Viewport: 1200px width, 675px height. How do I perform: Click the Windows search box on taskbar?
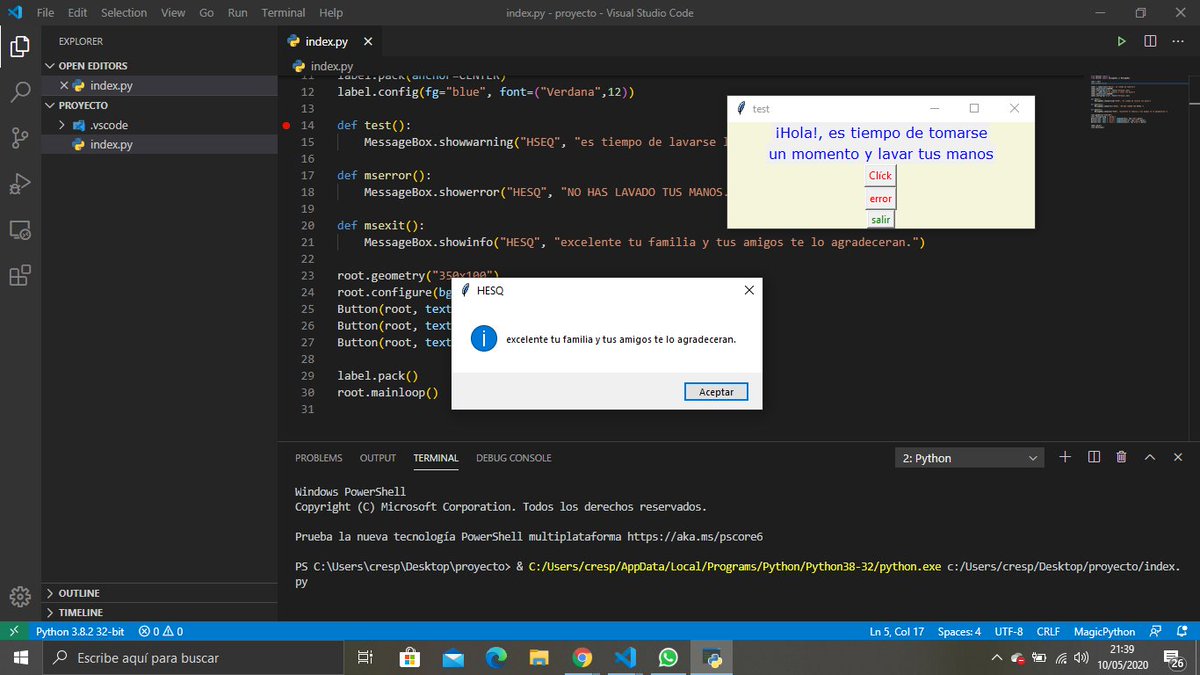(x=193, y=658)
